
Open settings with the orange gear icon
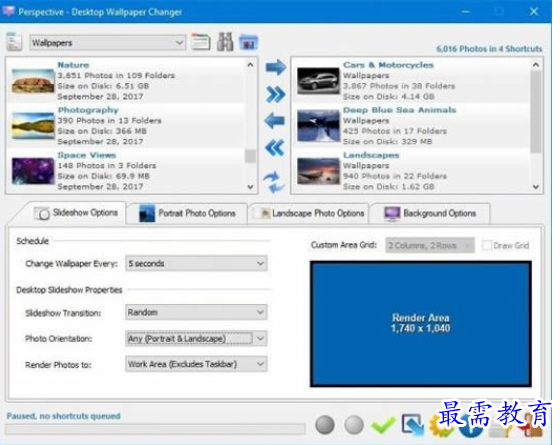pyautogui.click(x=440, y=426)
